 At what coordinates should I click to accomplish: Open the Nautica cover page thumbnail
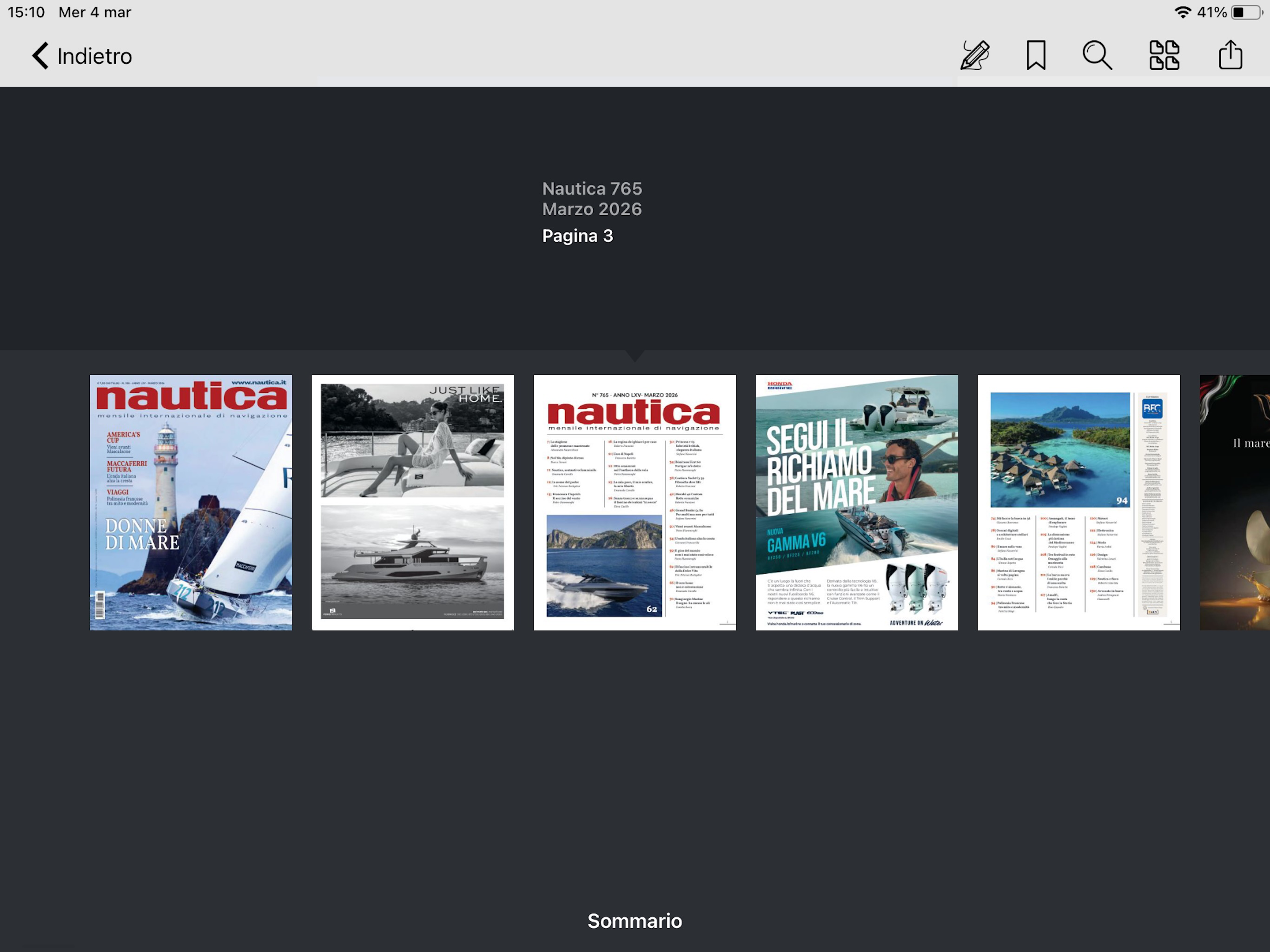(191, 502)
